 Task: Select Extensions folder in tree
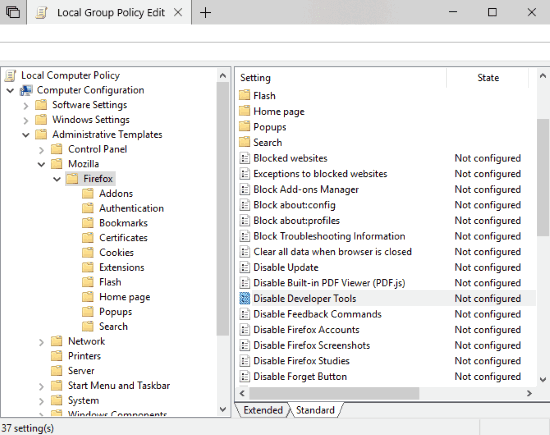[x=121, y=267]
